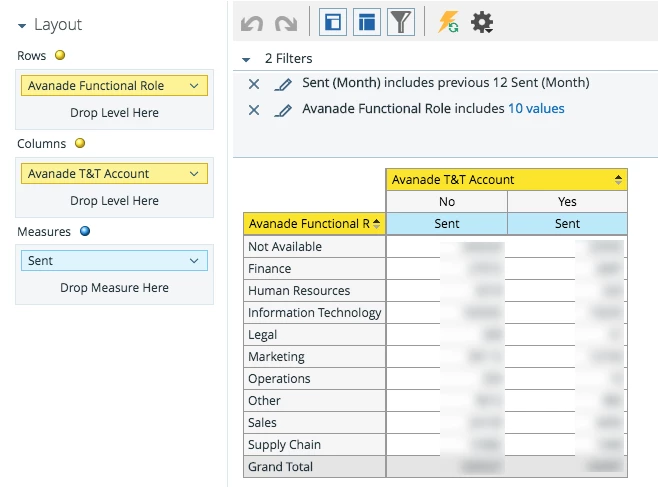This screenshot has height=487, width=658.
Task: Click the Sent header under Yes
Action: click(x=567, y=224)
